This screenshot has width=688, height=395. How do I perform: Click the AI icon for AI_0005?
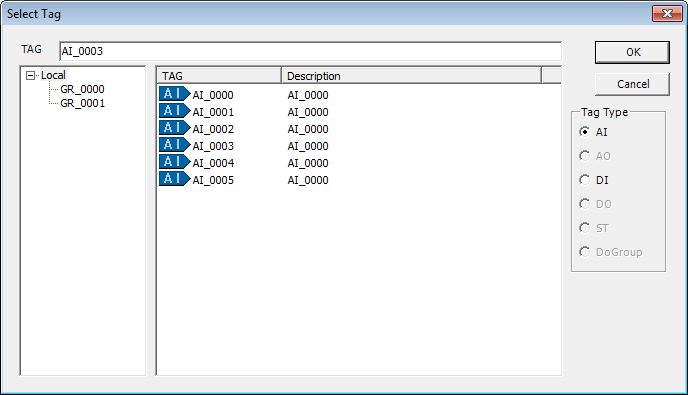pyautogui.click(x=175, y=179)
